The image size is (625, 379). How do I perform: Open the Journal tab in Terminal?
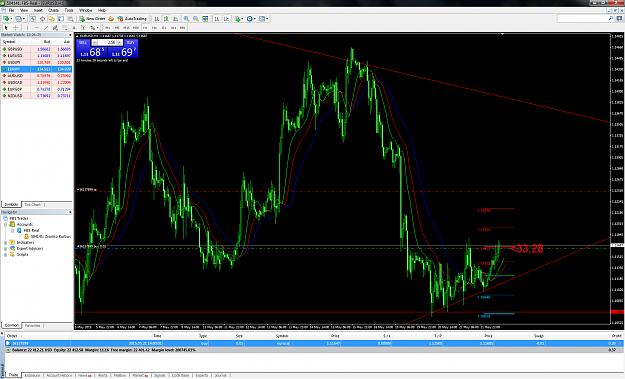(x=220, y=375)
